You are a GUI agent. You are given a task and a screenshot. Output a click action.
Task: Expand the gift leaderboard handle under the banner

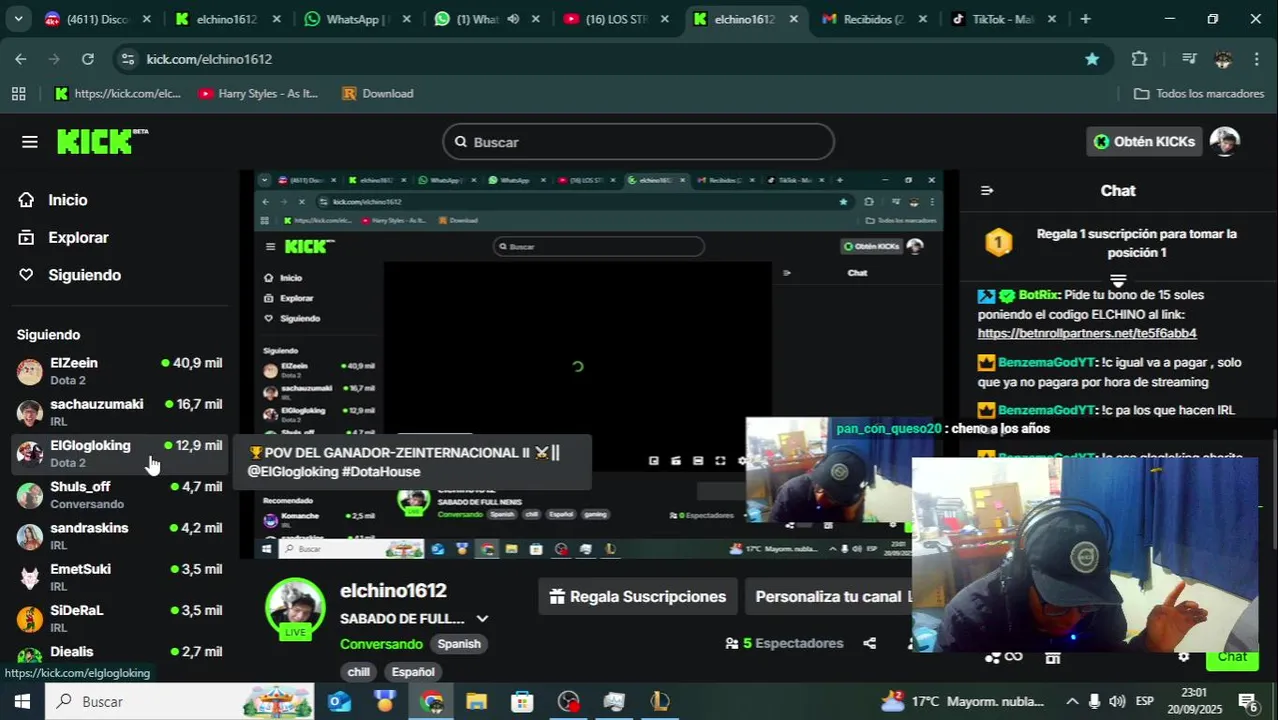(x=1118, y=280)
